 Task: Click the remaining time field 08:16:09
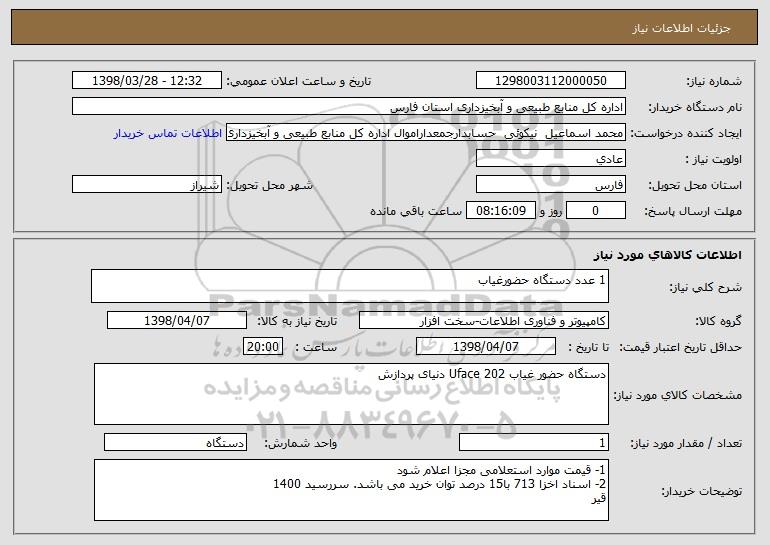coord(500,211)
